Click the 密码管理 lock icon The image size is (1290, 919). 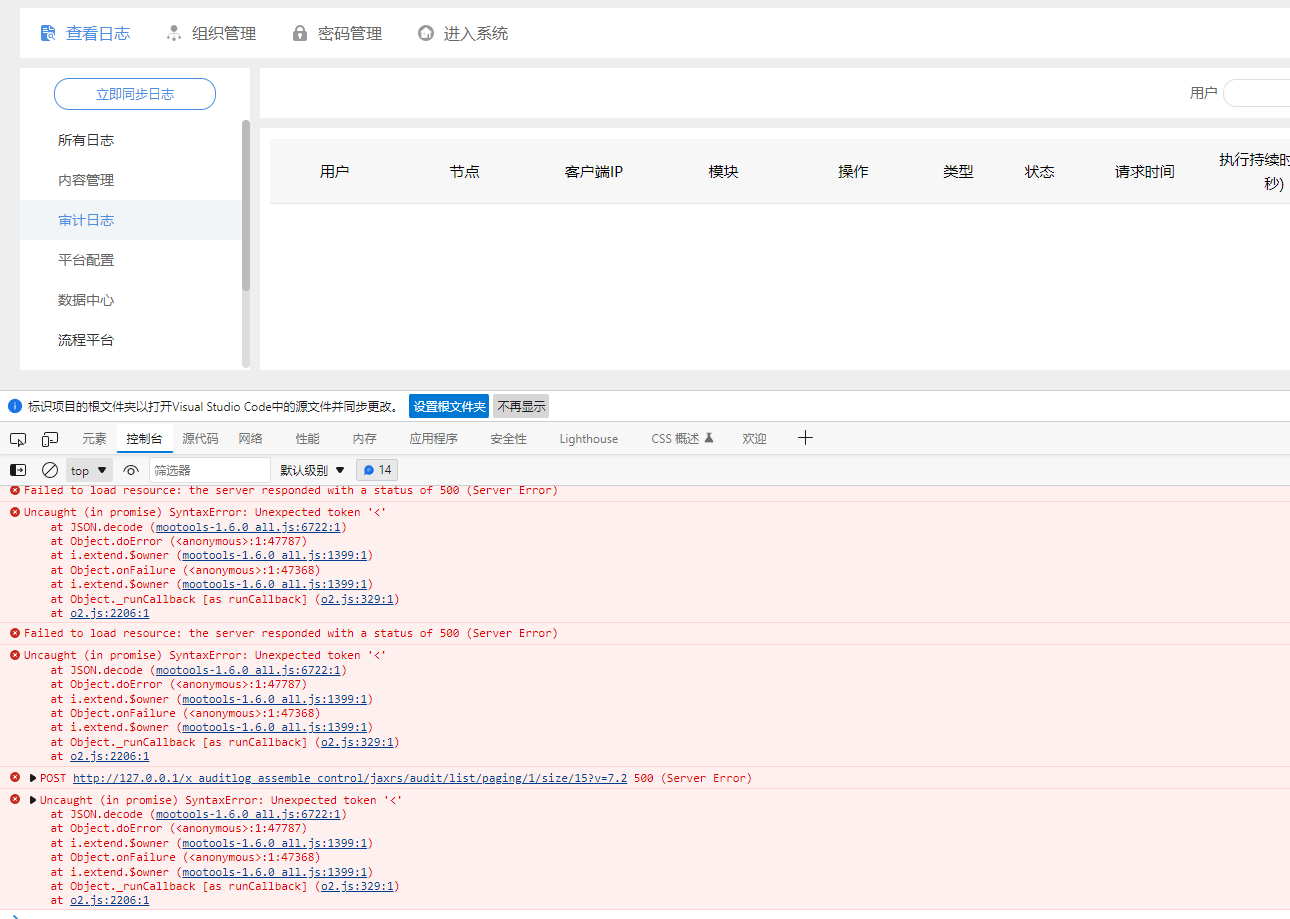[x=299, y=32]
